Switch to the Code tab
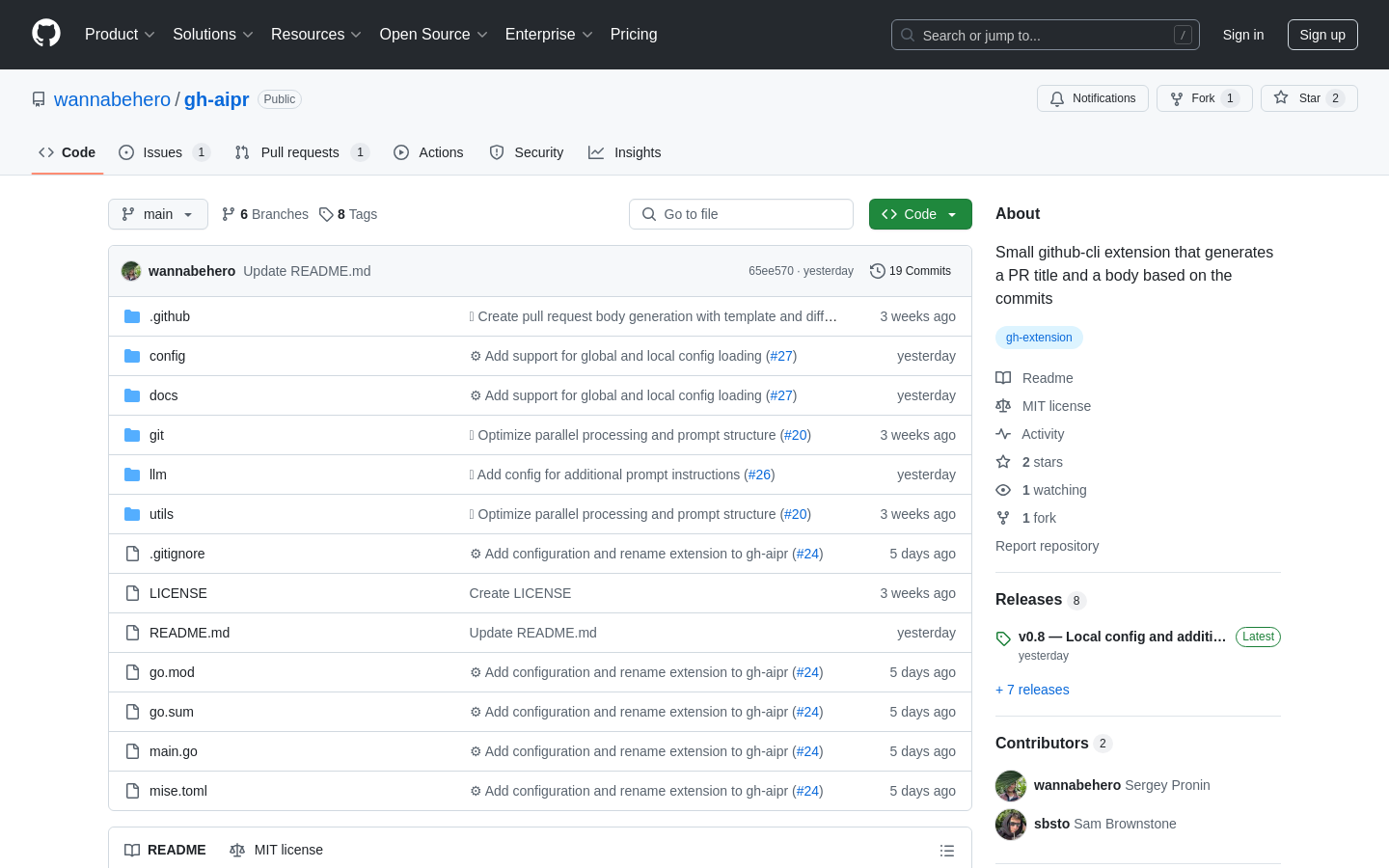1389x868 pixels. point(68,152)
